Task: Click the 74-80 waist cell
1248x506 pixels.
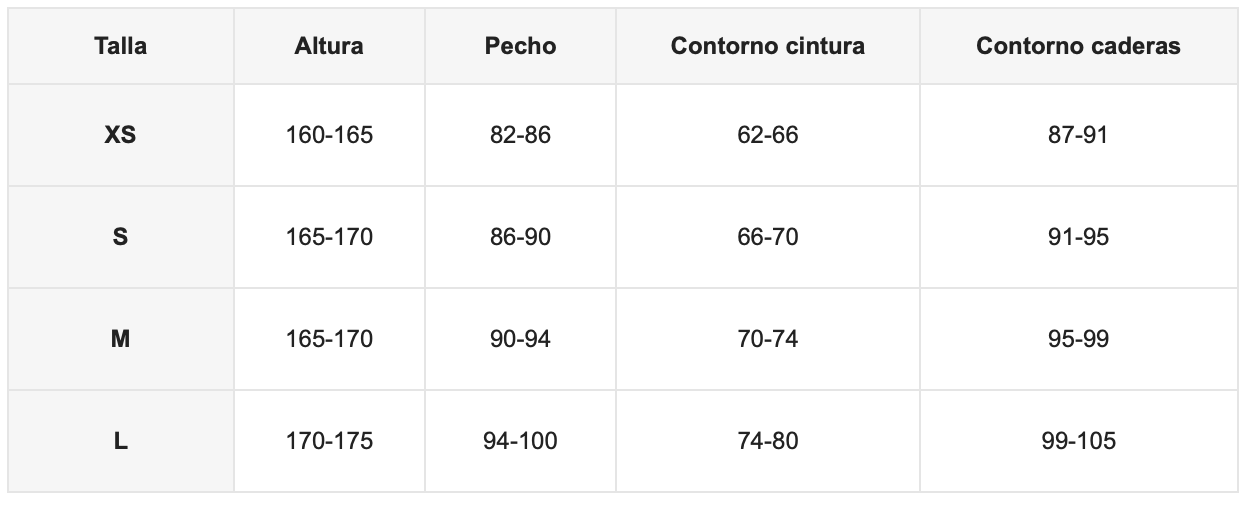Action: click(x=768, y=441)
